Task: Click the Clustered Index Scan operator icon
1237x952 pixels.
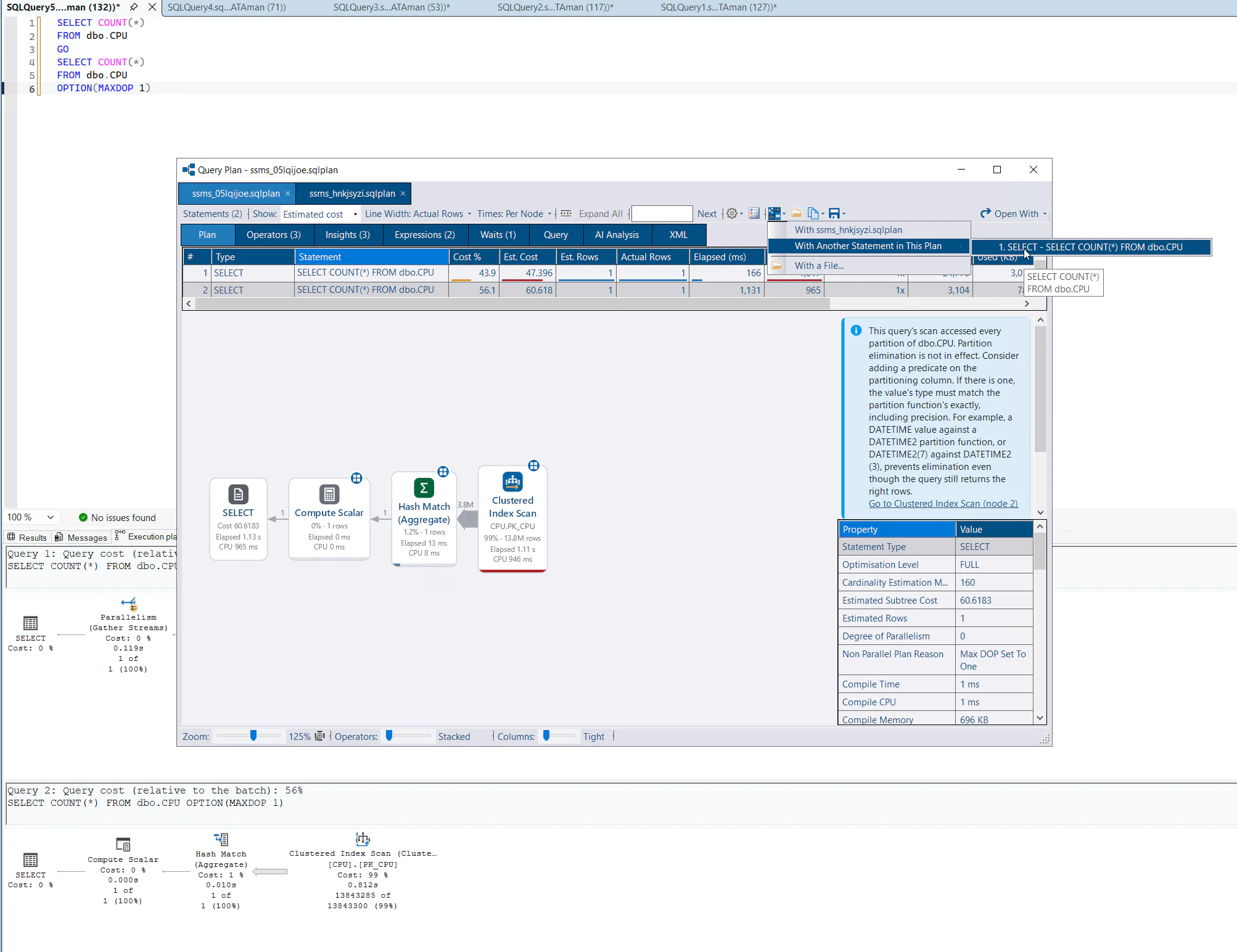Action: (x=512, y=481)
